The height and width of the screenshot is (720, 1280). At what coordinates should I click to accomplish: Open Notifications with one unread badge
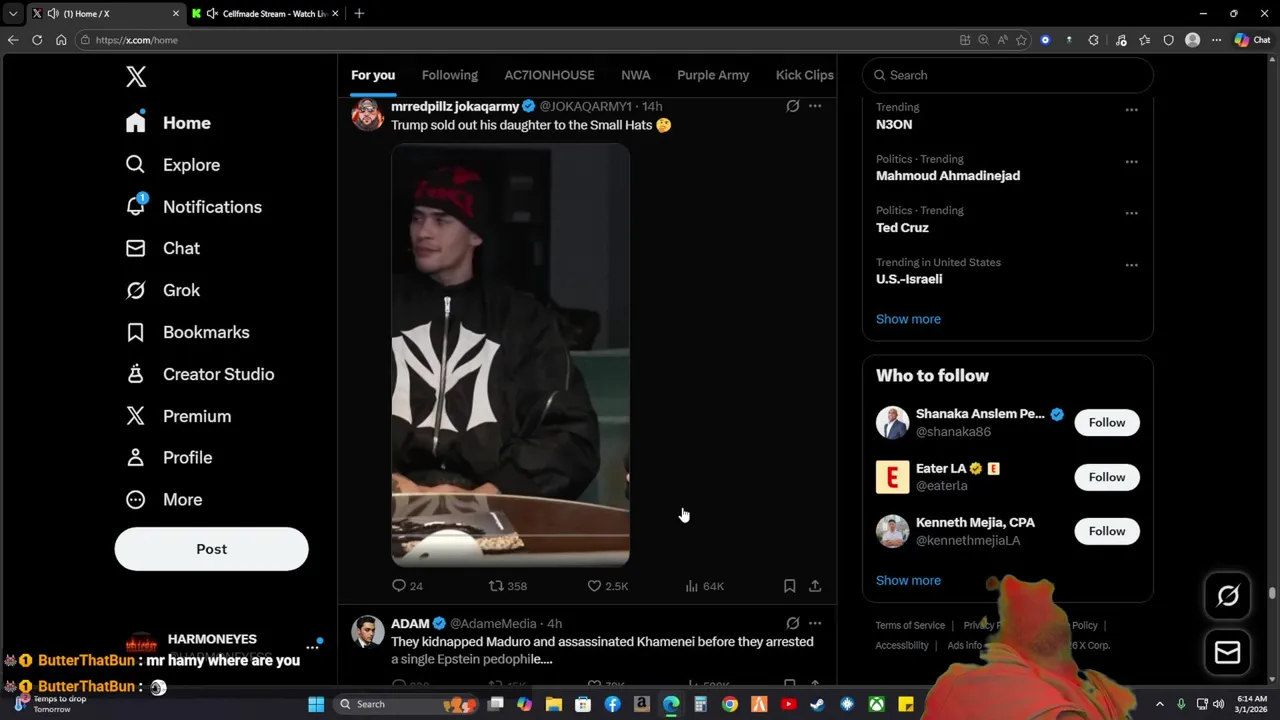pos(193,207)
